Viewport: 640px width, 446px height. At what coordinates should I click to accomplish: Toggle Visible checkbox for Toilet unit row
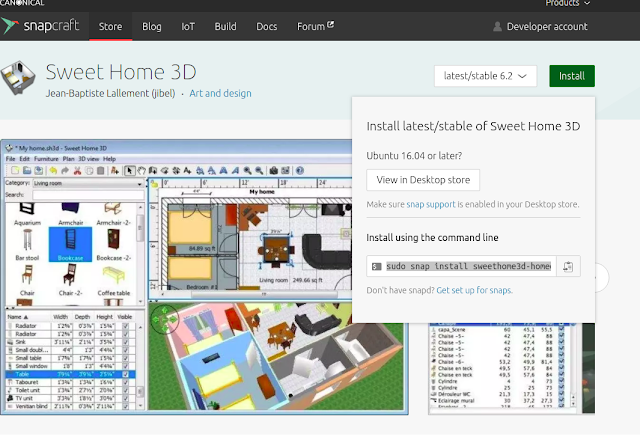(x=126, y=390)
